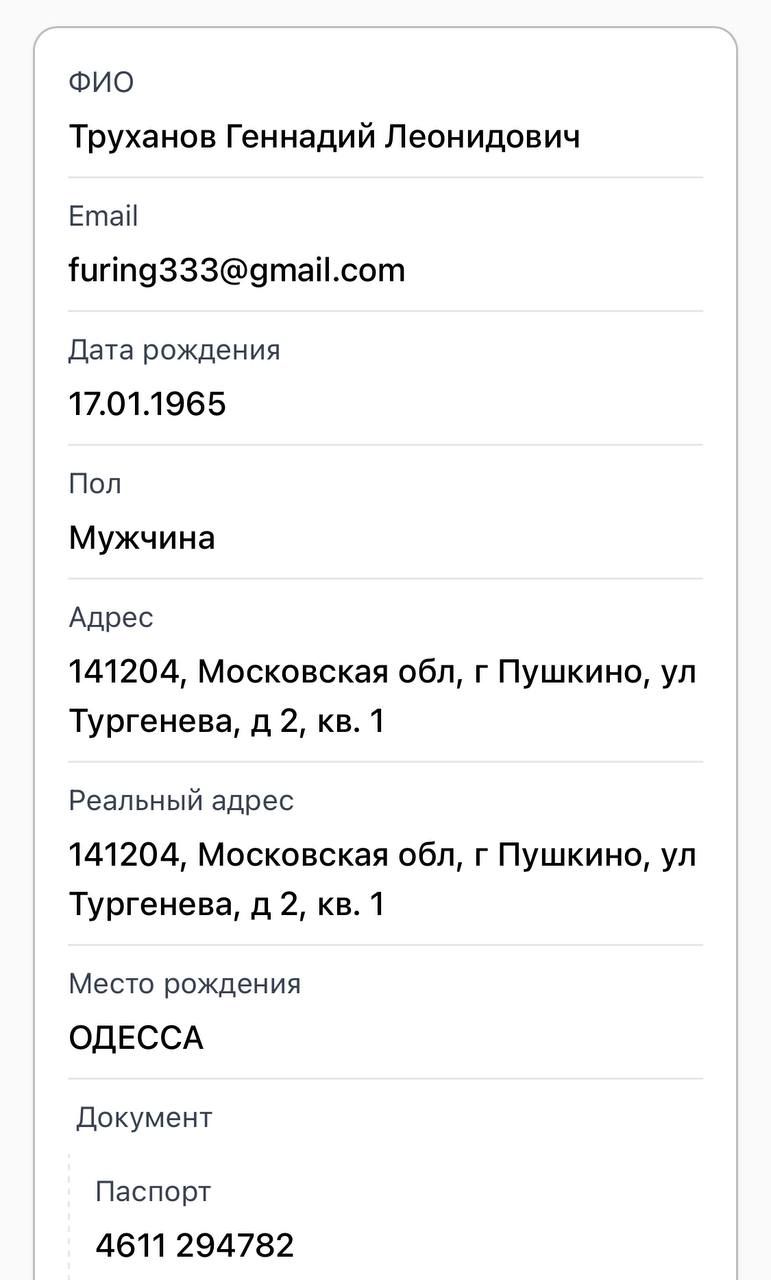
Task: Click the surname Труханов in the name field
Action: click(141, 136)
